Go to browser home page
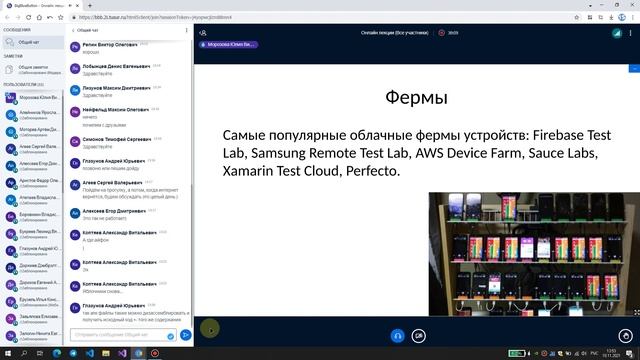 (x=39, y=18)
